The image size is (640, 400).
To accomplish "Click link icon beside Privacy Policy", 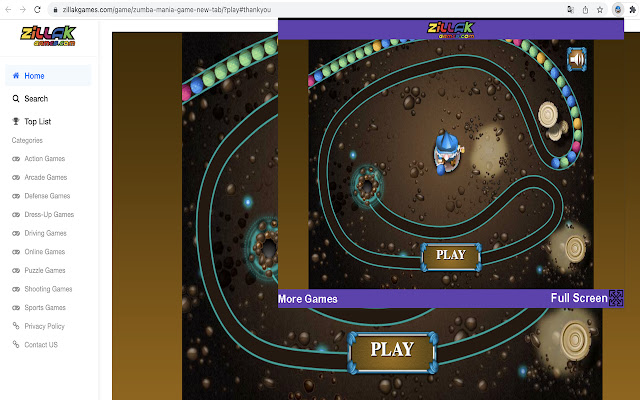I will [x=16, y=326].
